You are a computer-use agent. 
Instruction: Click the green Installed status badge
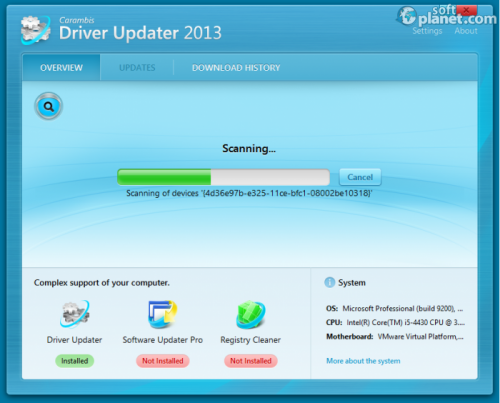[75, 361]
